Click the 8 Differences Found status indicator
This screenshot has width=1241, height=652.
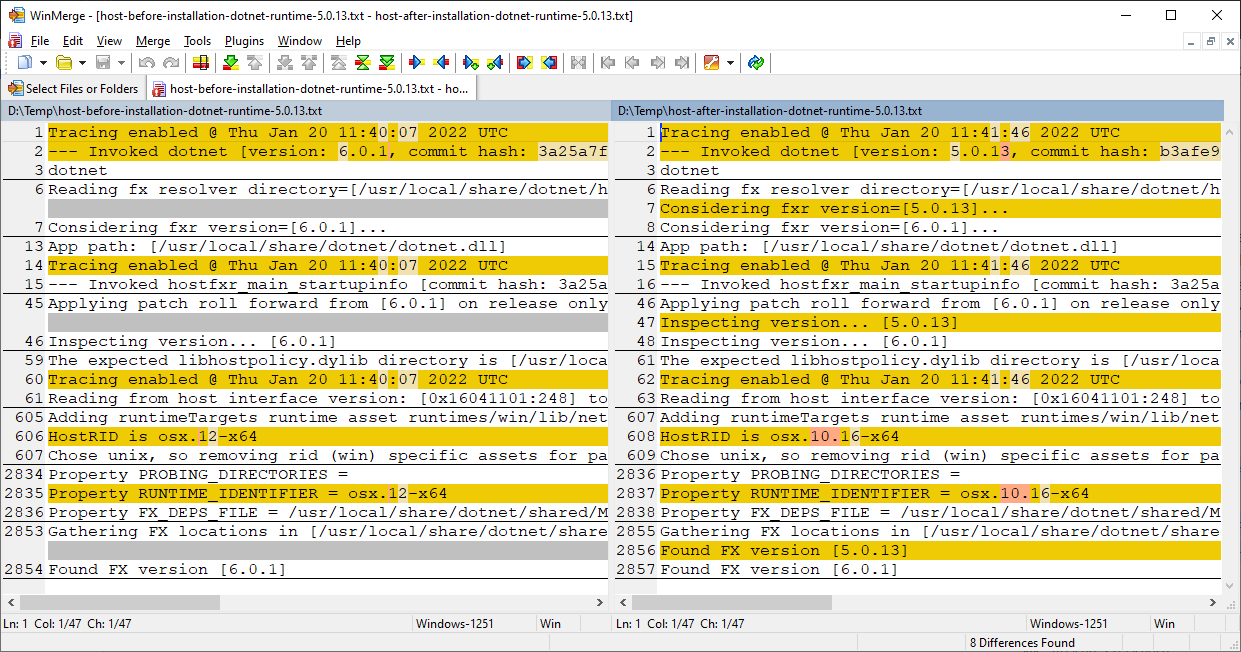coord(1022,642)
